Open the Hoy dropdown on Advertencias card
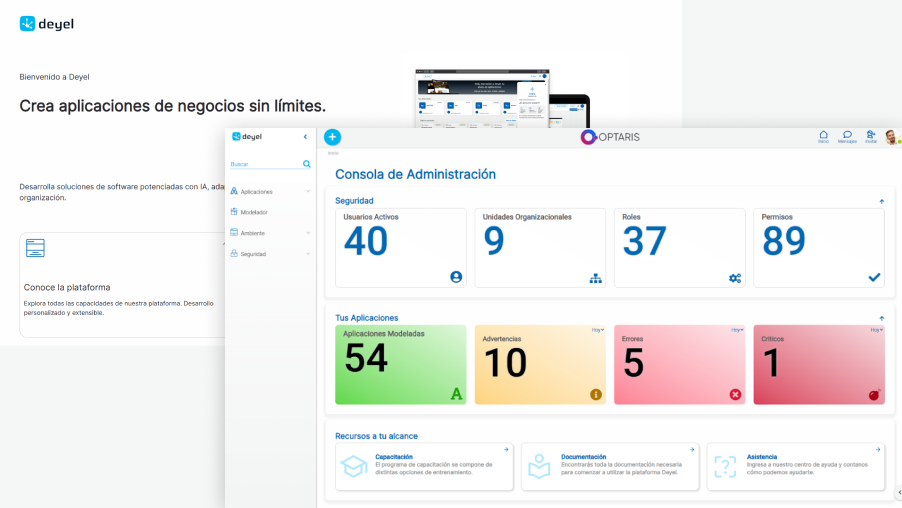Image resolution: width=902 pixels, height=508 pixels. click(x=597, y=330)
